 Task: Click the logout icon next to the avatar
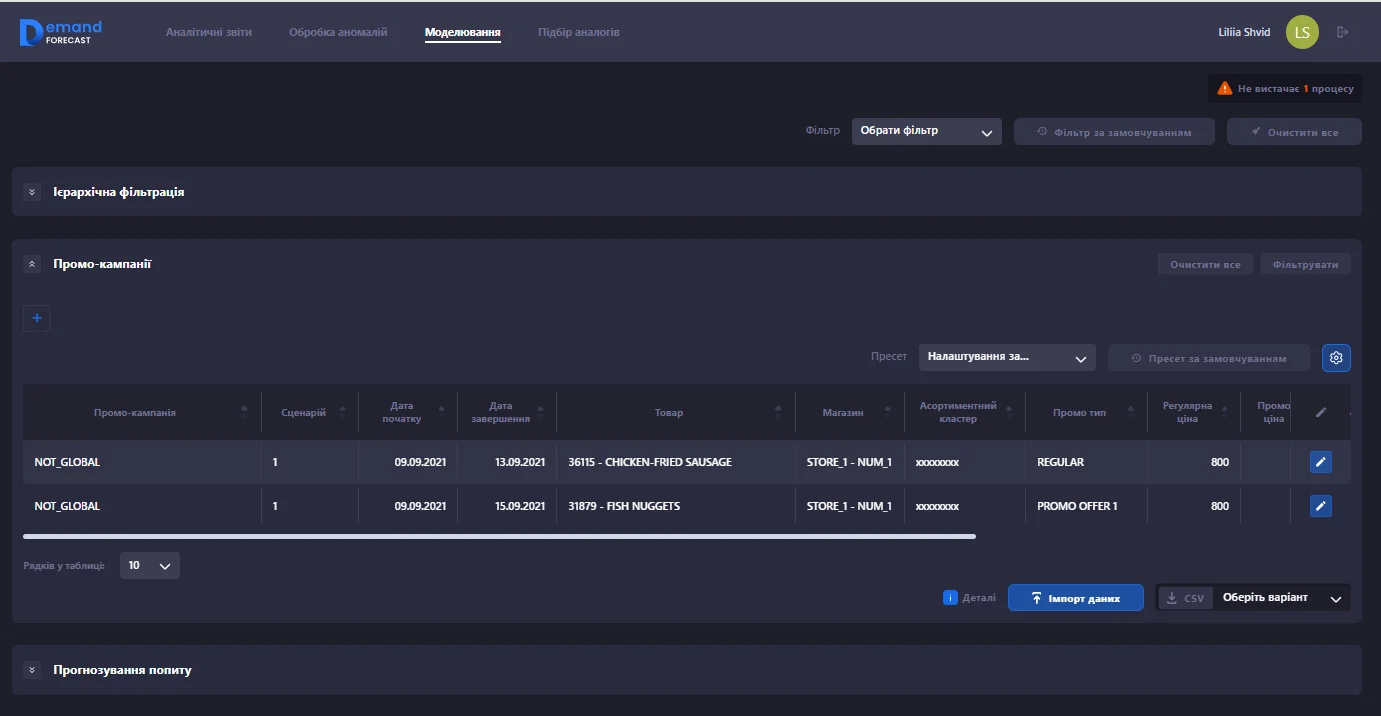pos(1343,32)
